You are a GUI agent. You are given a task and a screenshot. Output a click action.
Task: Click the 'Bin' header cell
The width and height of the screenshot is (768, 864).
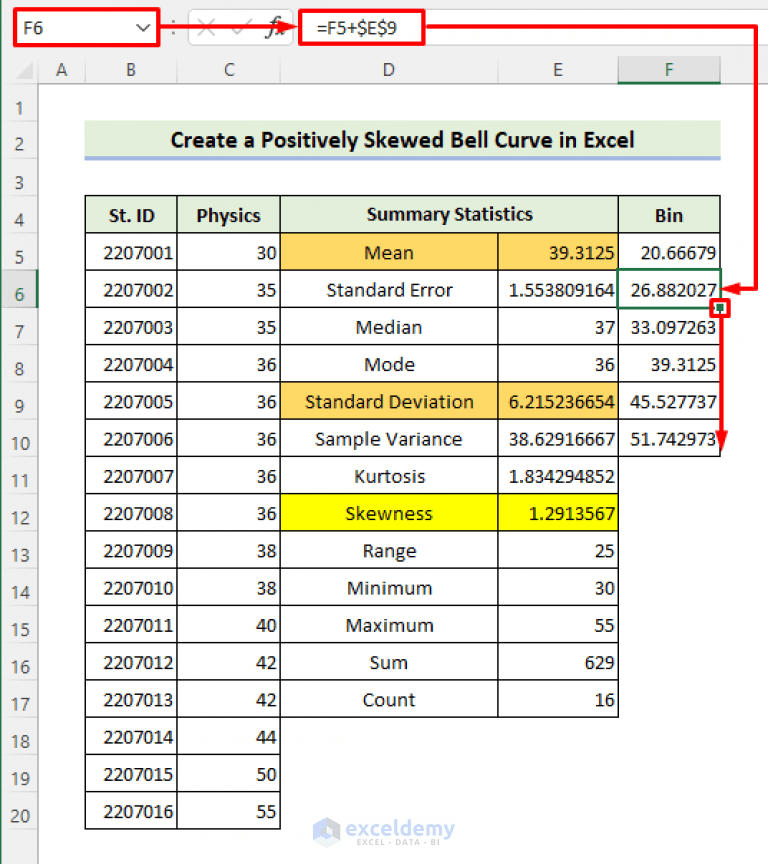669,215
